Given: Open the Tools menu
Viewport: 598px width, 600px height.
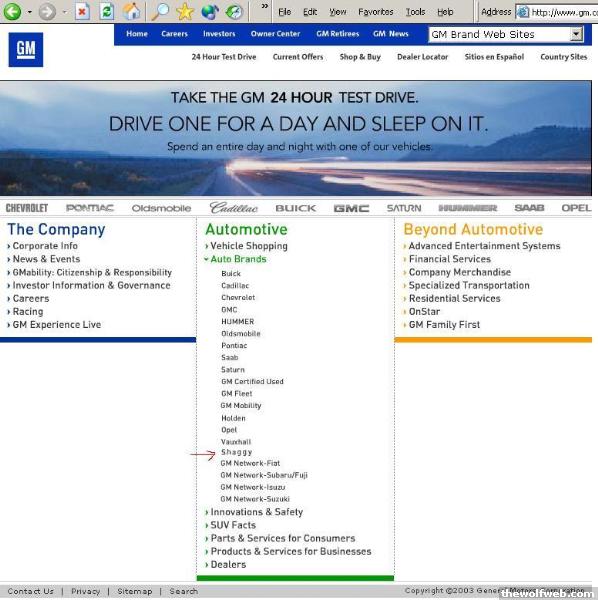Looking at the screenshot, I should 415,12.
